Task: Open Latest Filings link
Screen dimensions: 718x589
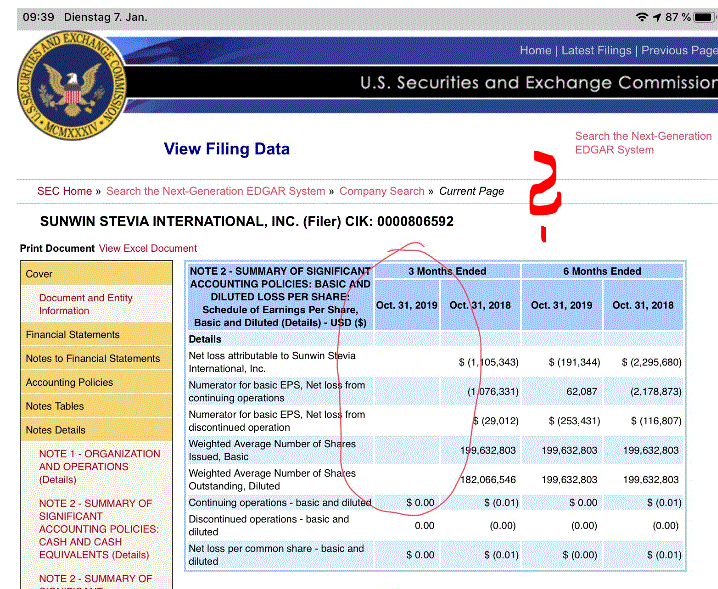Action: (596, 50)
